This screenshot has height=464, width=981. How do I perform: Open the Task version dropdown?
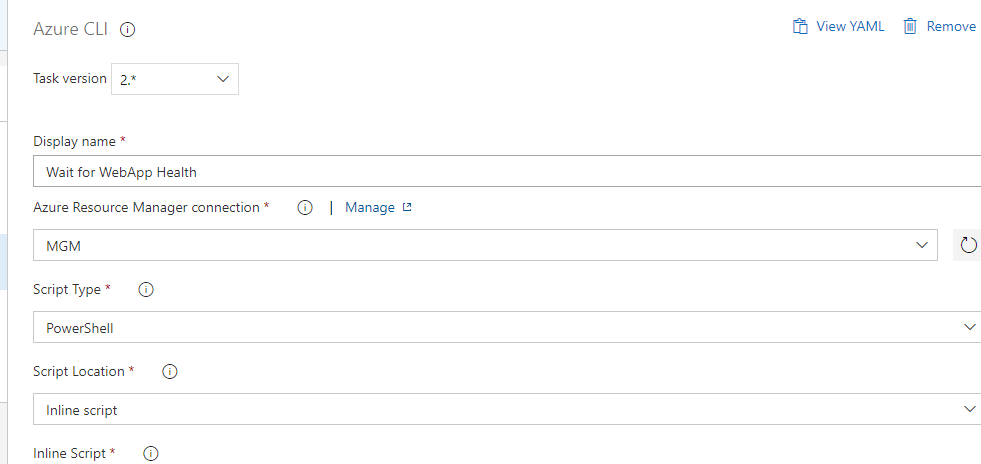175,79
